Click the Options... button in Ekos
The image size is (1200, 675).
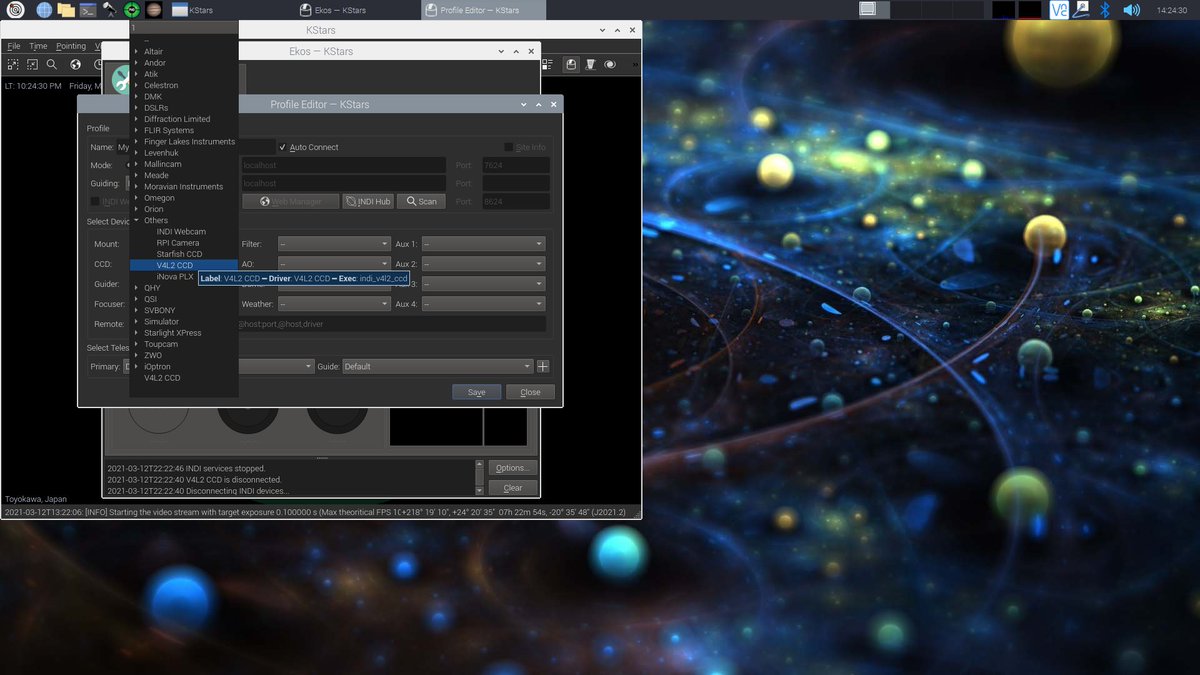512,467
